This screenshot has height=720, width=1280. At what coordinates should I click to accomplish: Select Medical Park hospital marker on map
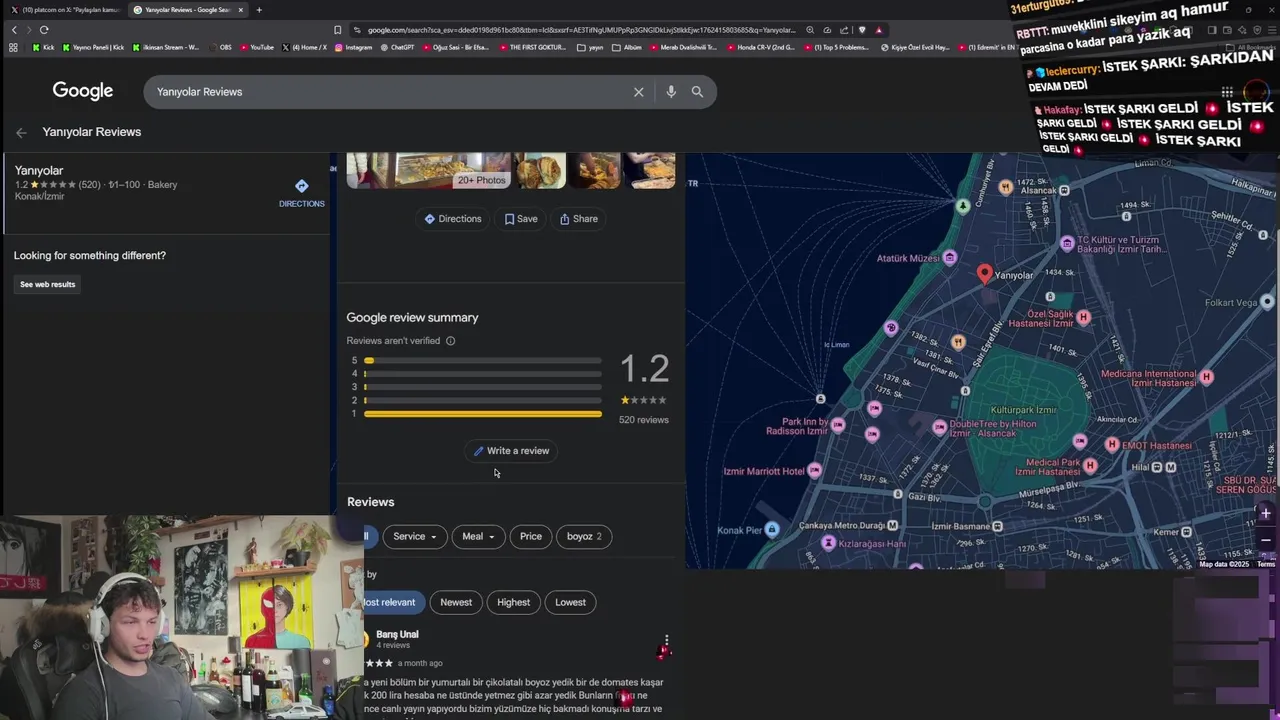point(1090,465)
